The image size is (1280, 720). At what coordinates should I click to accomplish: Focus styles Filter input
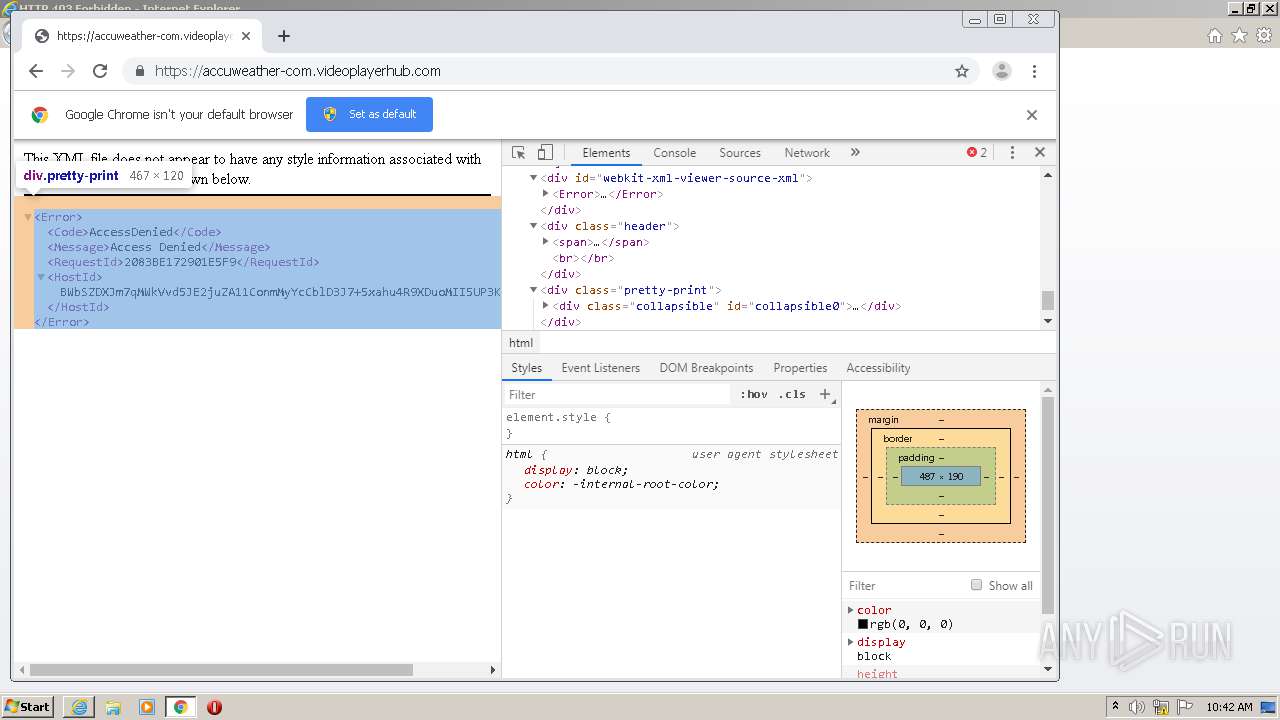coord(617,395)
